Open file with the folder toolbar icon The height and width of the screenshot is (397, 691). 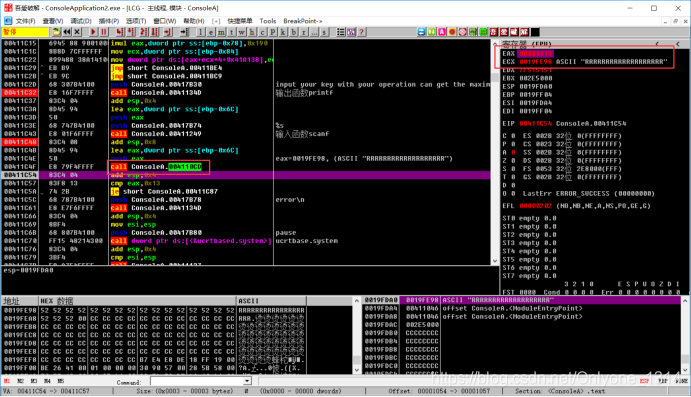pyautogui.click(x=56, y=32)
